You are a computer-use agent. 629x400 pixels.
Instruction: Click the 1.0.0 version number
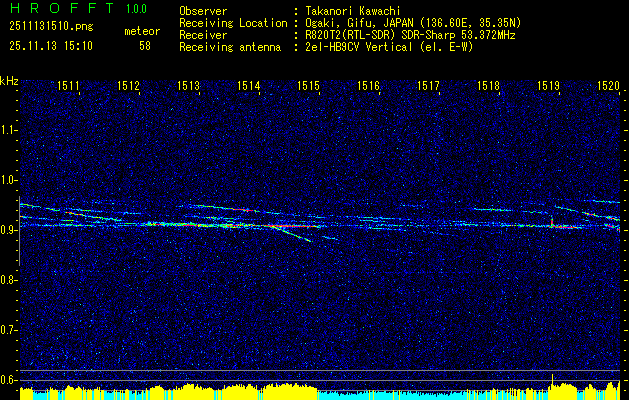pos(138,10)
